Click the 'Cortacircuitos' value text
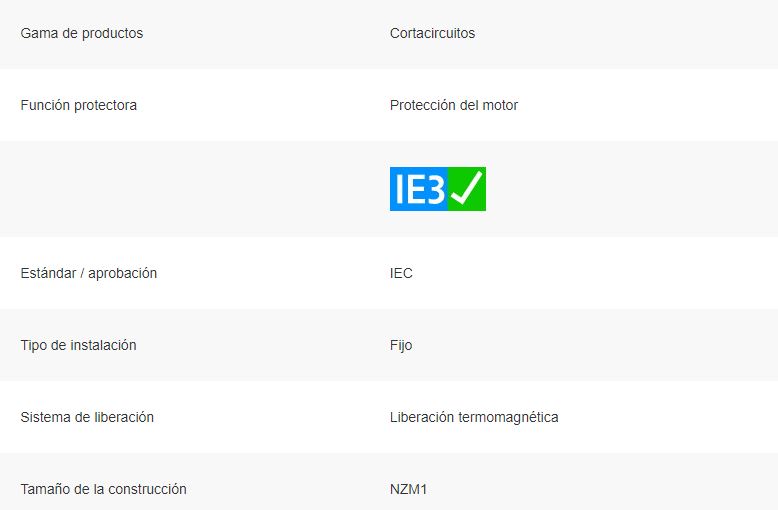 tap(432, 33)
